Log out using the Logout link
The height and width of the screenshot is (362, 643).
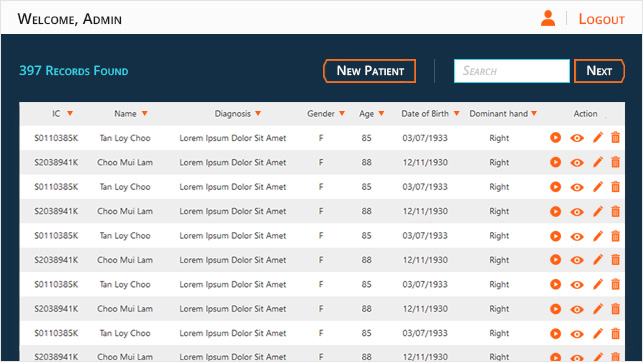(x=602, y=19)
